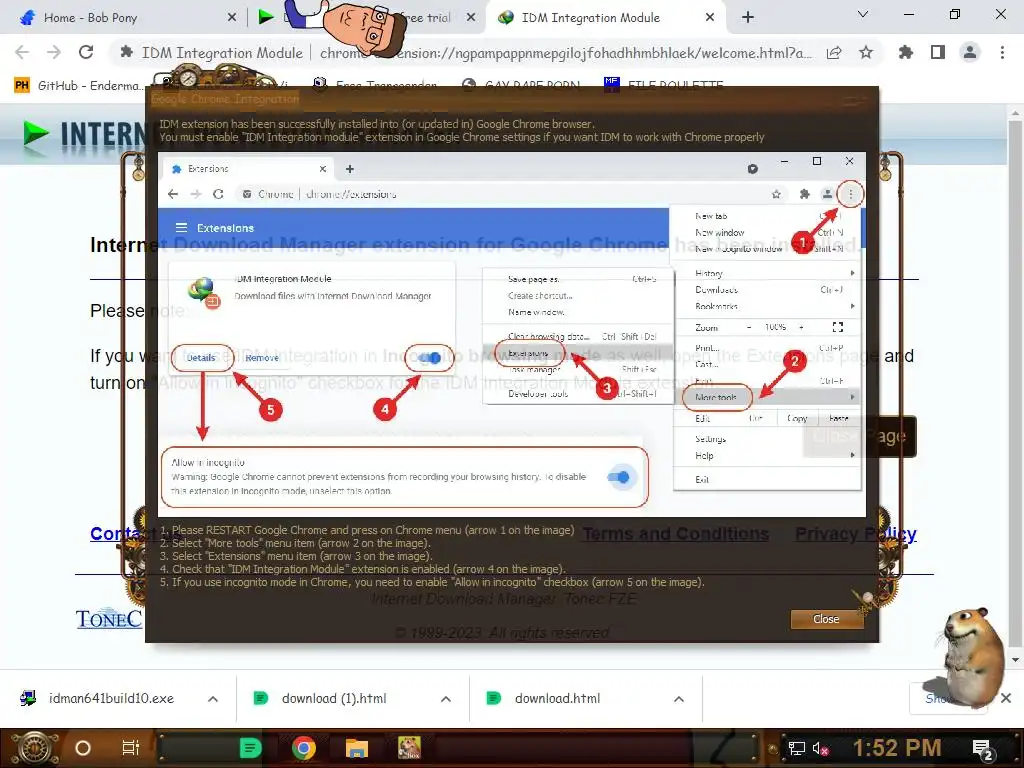Click the IDM Integration Module tab favicon

505,18
